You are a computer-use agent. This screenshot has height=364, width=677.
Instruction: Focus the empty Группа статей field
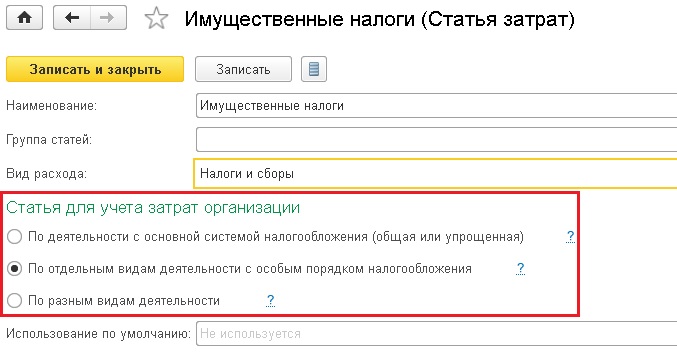[x=437, y=139]
